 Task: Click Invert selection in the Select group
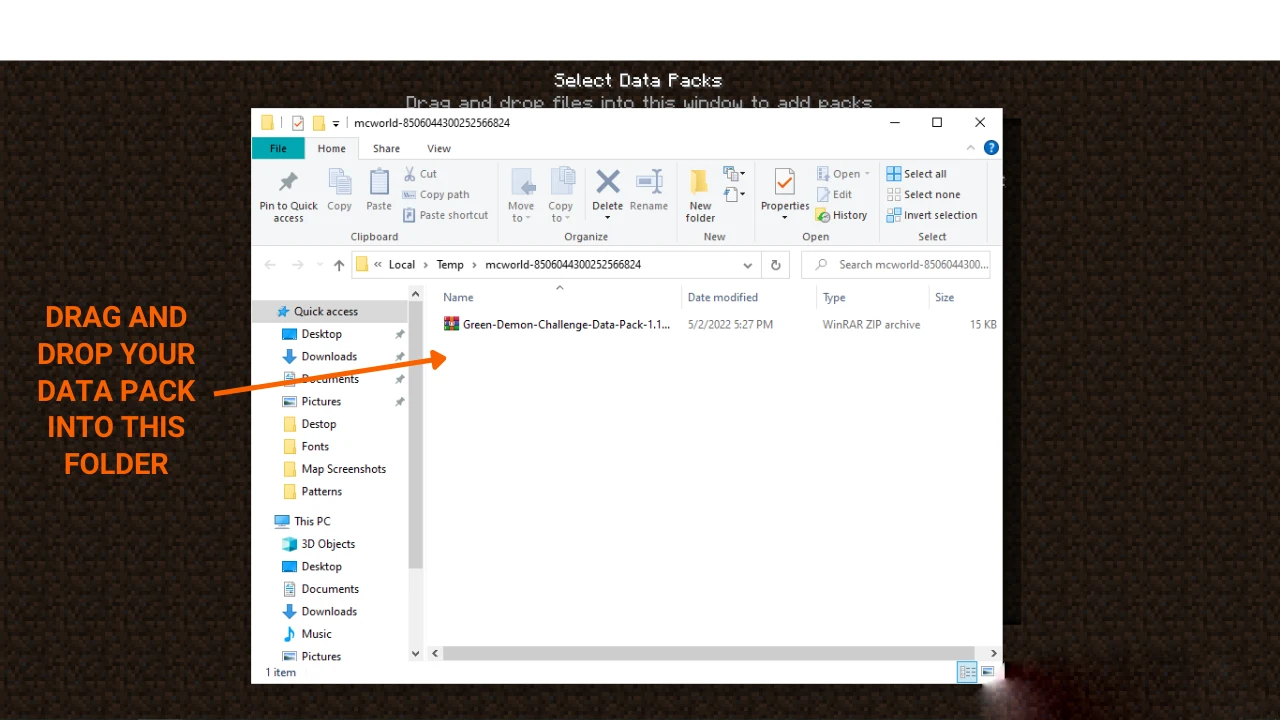[x=932, y=215]
